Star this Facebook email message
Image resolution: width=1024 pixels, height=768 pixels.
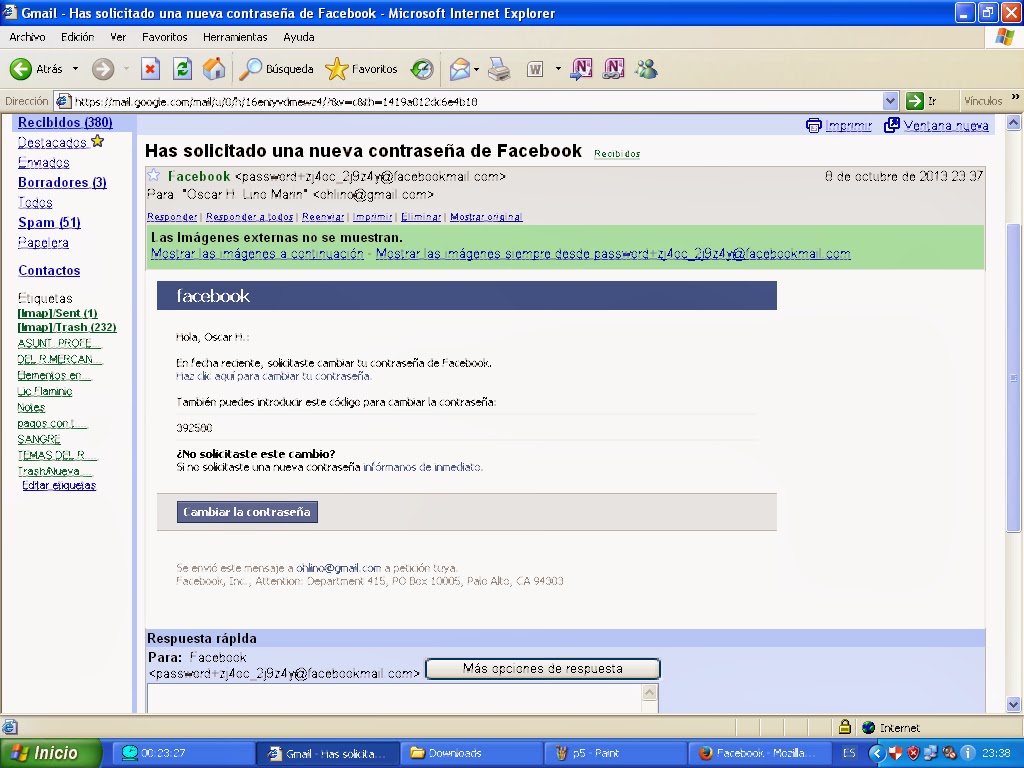click(153, 175)
